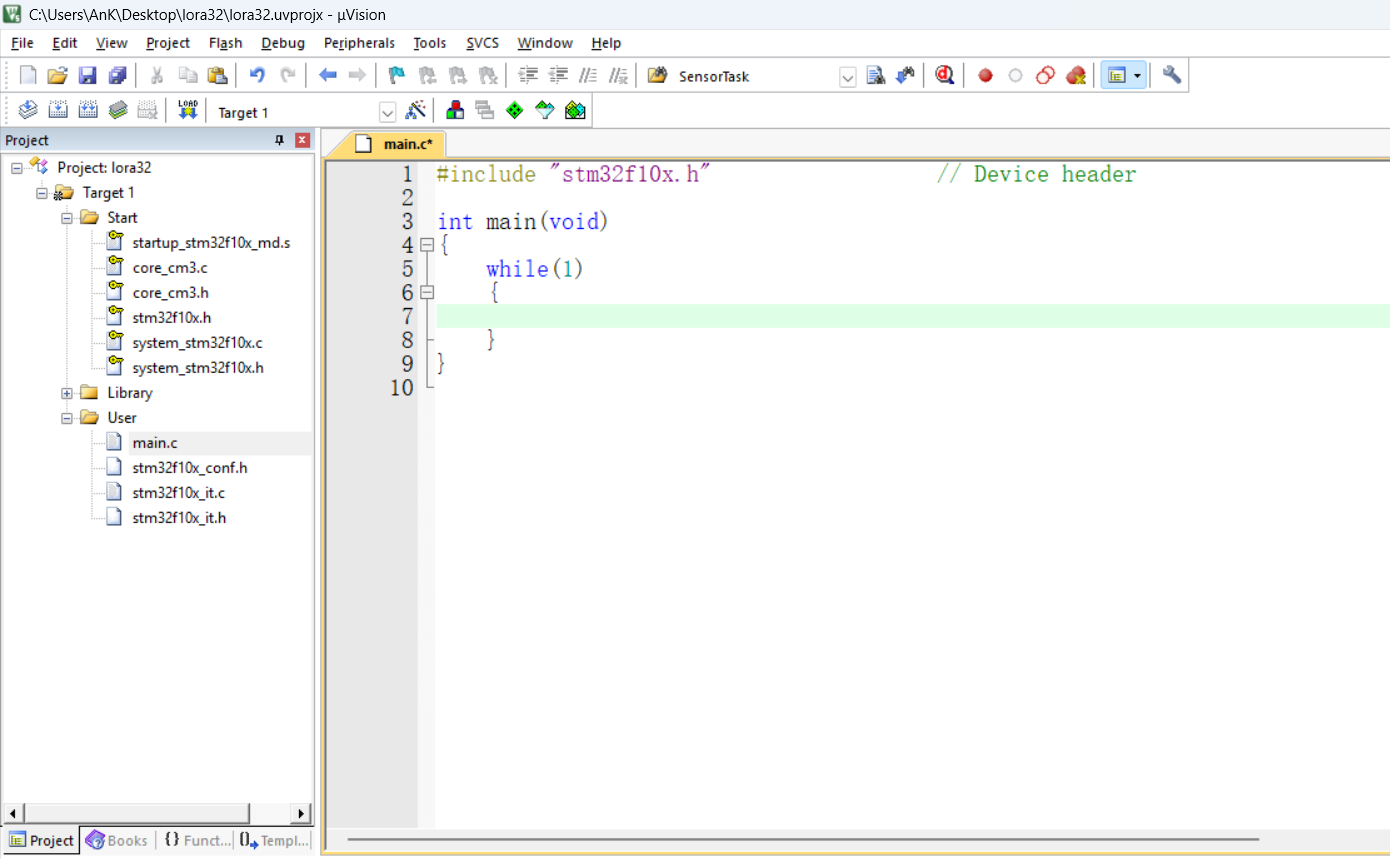The width and height of the screenshot is (1390, 859).
Task: Switch to the Functions panel tab
Action: 196,840
